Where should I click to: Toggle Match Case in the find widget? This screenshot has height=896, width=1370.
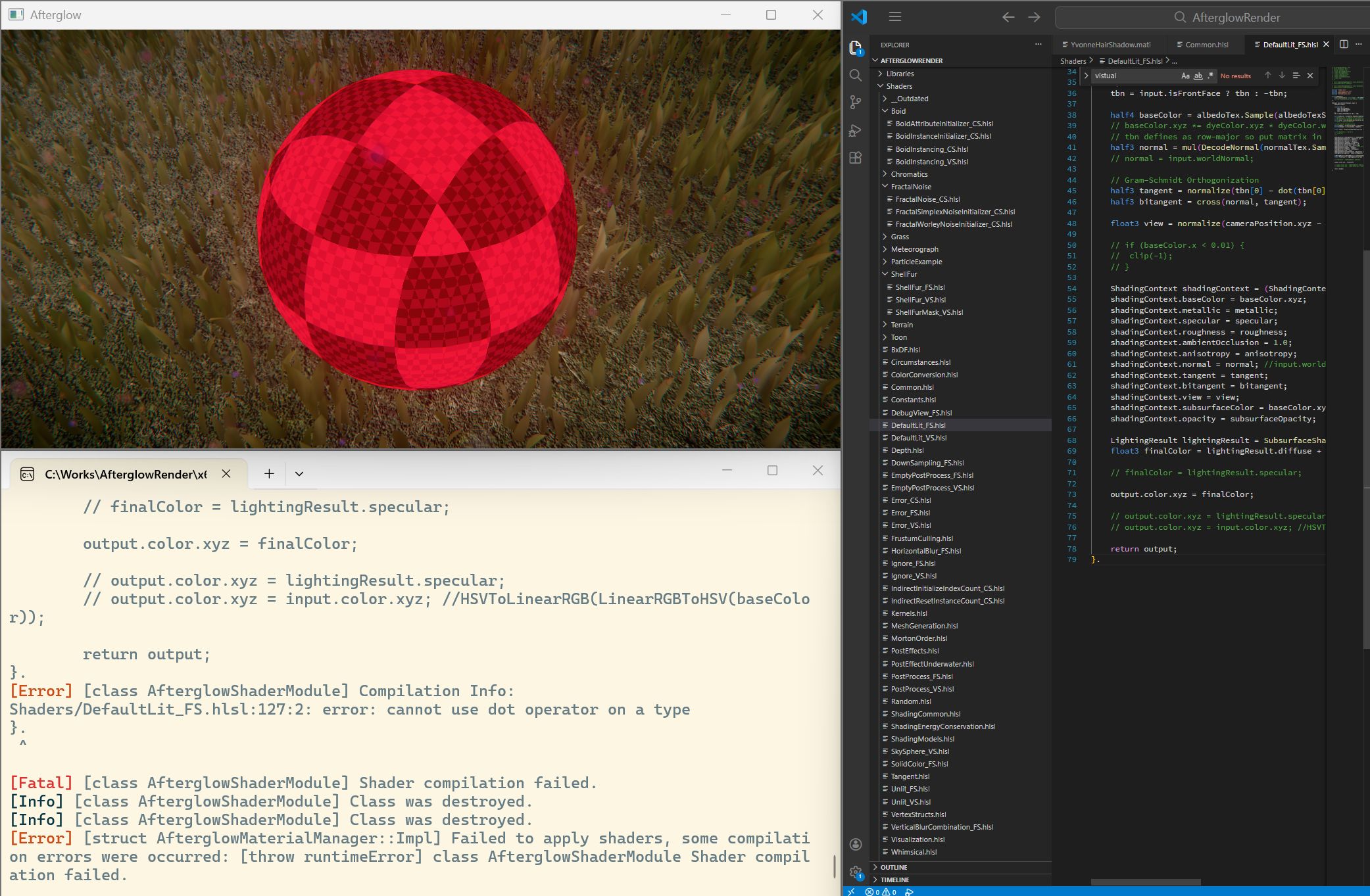point(1185,76)
